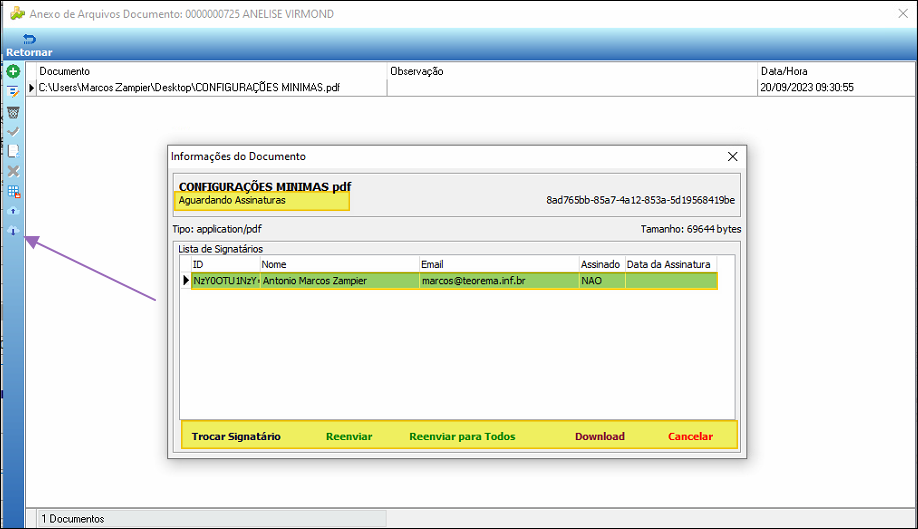Screen dimensions: 918x529
Task: Click the NAO signed status cell
Action: 602,281
